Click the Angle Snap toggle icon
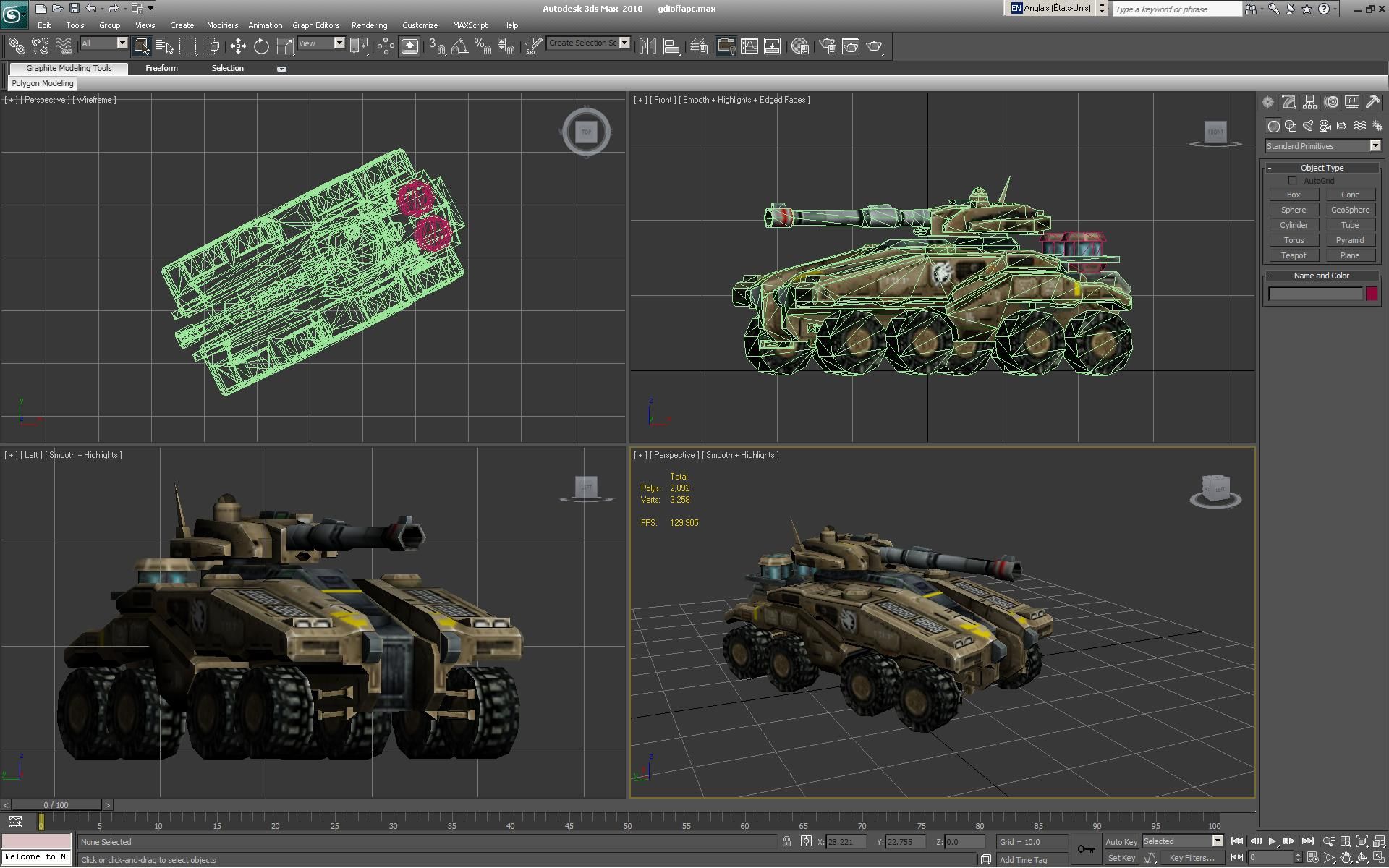This screenshot has height=868, width=1389. click(x=459, y=47)
